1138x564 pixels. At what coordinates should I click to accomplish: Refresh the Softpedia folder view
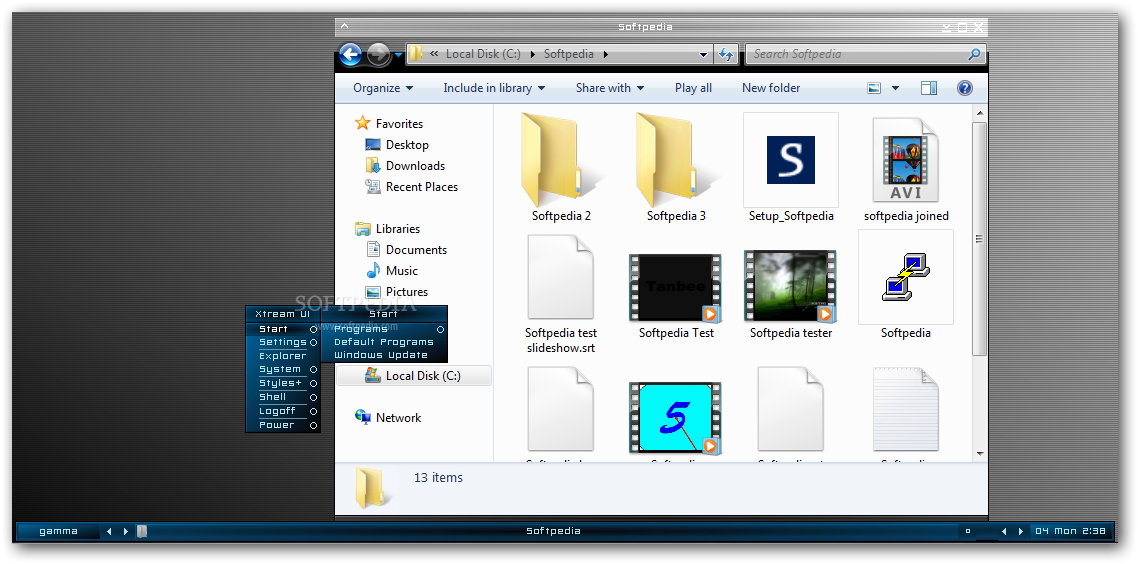[x=725, y=54]
